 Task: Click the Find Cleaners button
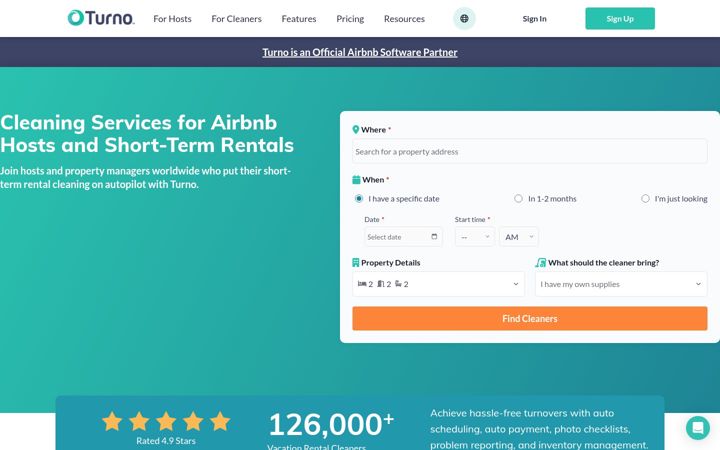[x=529, y=318]
